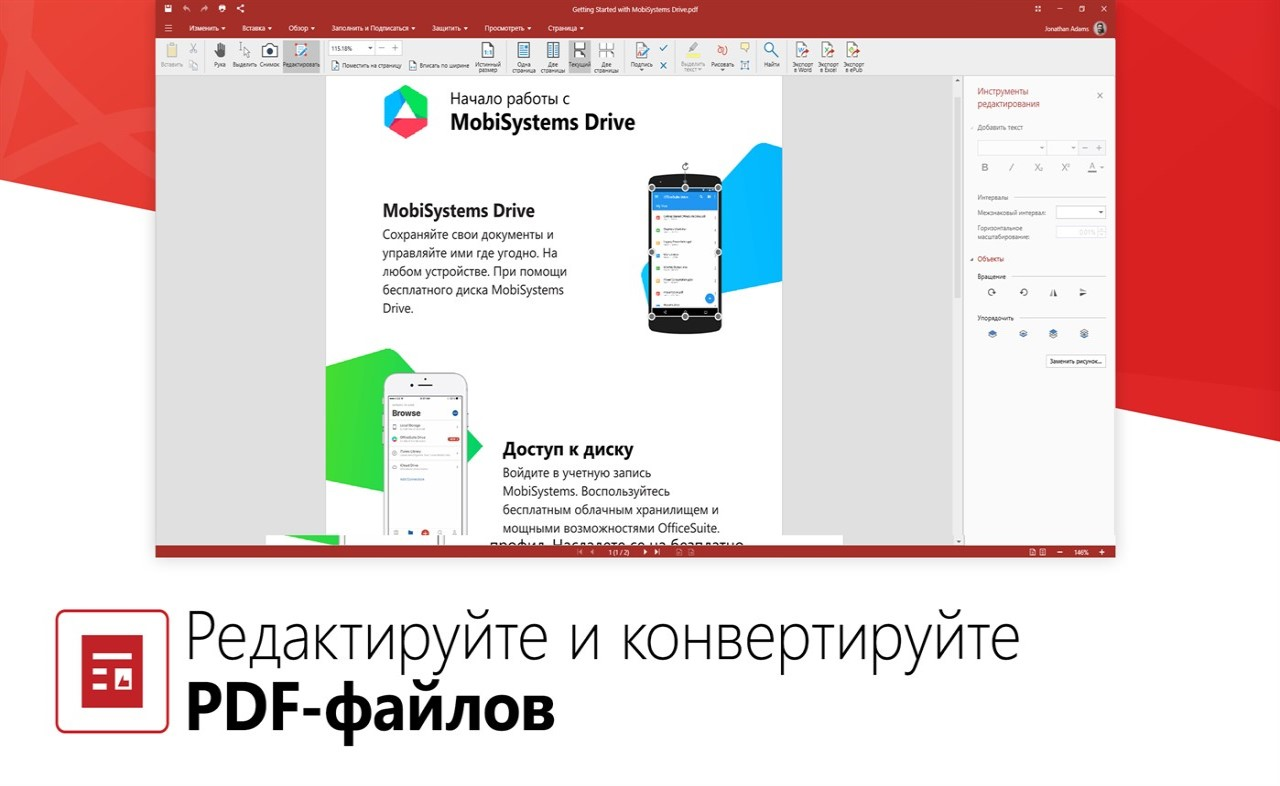Switch to Одна страница single-page view
This screenshot has width=1280, height=786.
[524, 57]
